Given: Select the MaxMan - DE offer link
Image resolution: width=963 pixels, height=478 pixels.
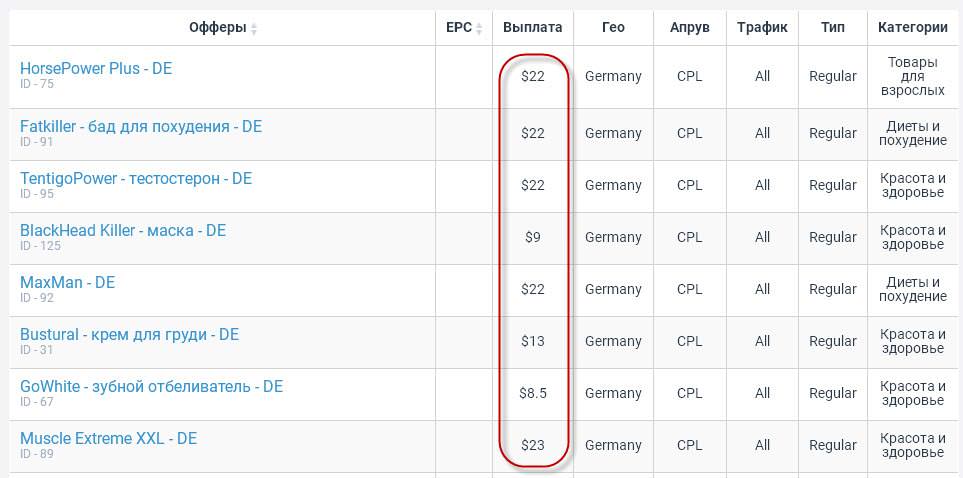Looking at the screenshot, I should click(x=68, y=283).
